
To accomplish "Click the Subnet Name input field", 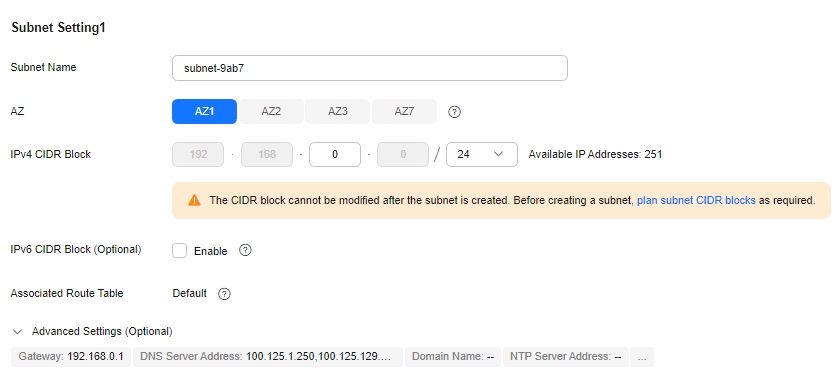I will [x=370, y=68].
